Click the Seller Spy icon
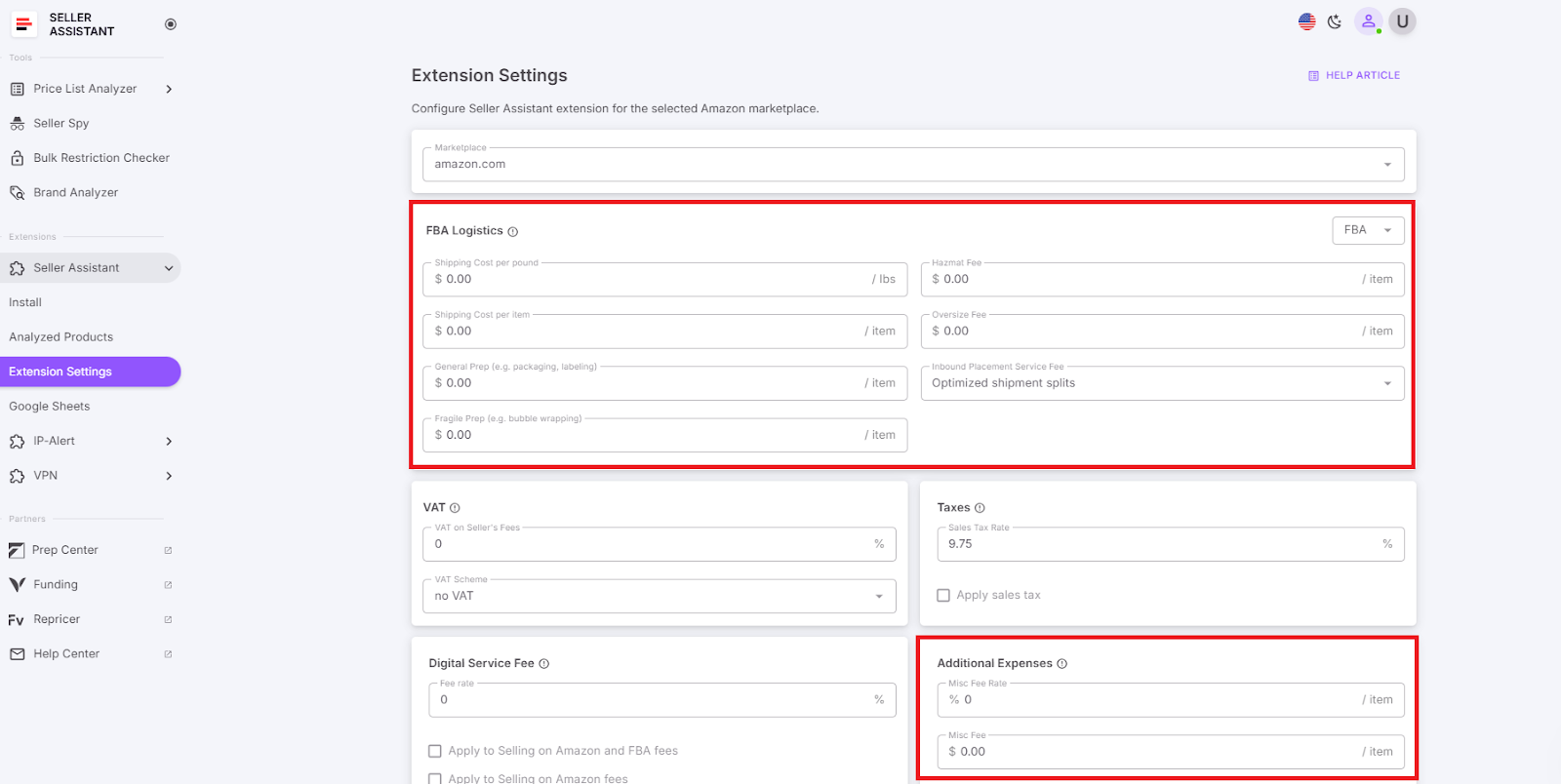The width and height of the screenshot is (1561, 784). [x=18, y=124]
